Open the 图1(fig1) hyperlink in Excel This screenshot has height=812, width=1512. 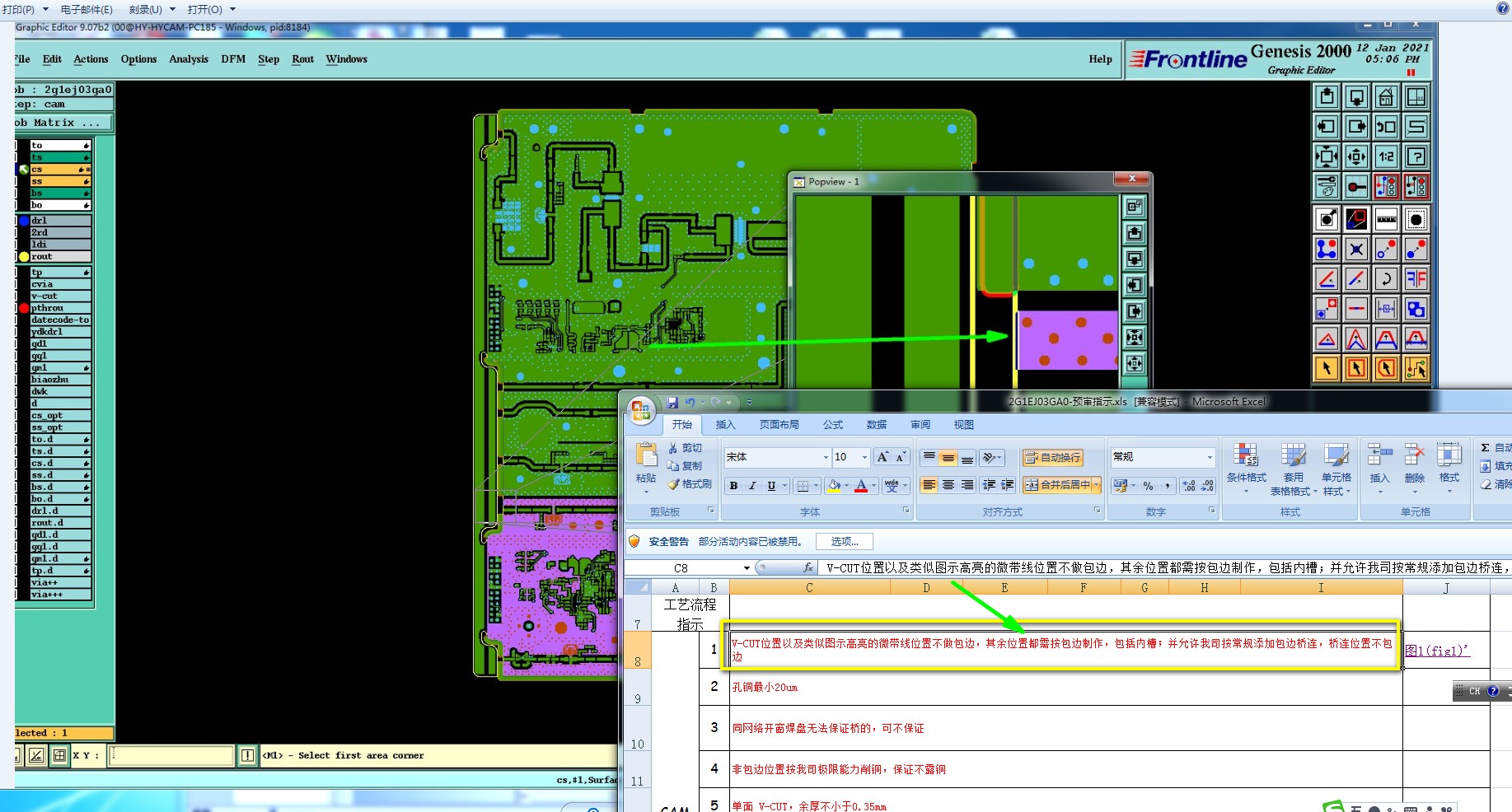coord(1437,651)
